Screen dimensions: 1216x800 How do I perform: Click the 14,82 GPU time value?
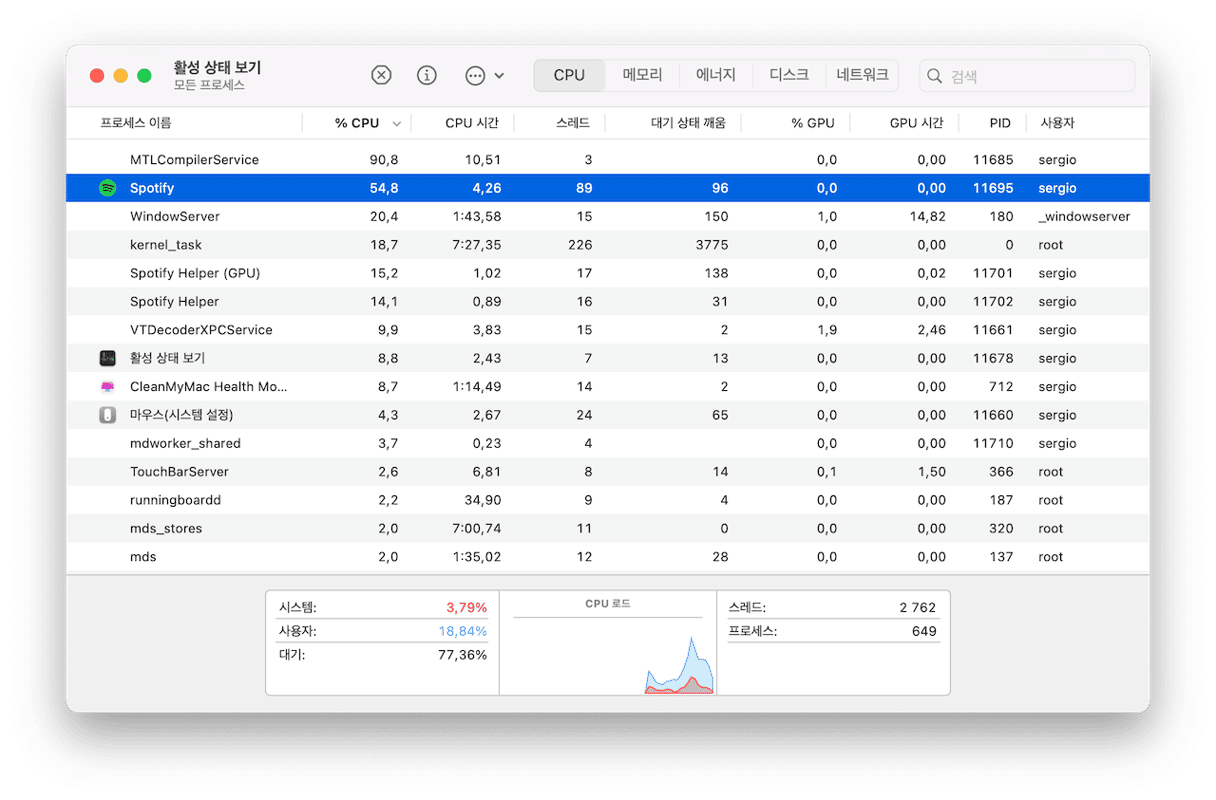pyautogui.click(x=929, y=216)
